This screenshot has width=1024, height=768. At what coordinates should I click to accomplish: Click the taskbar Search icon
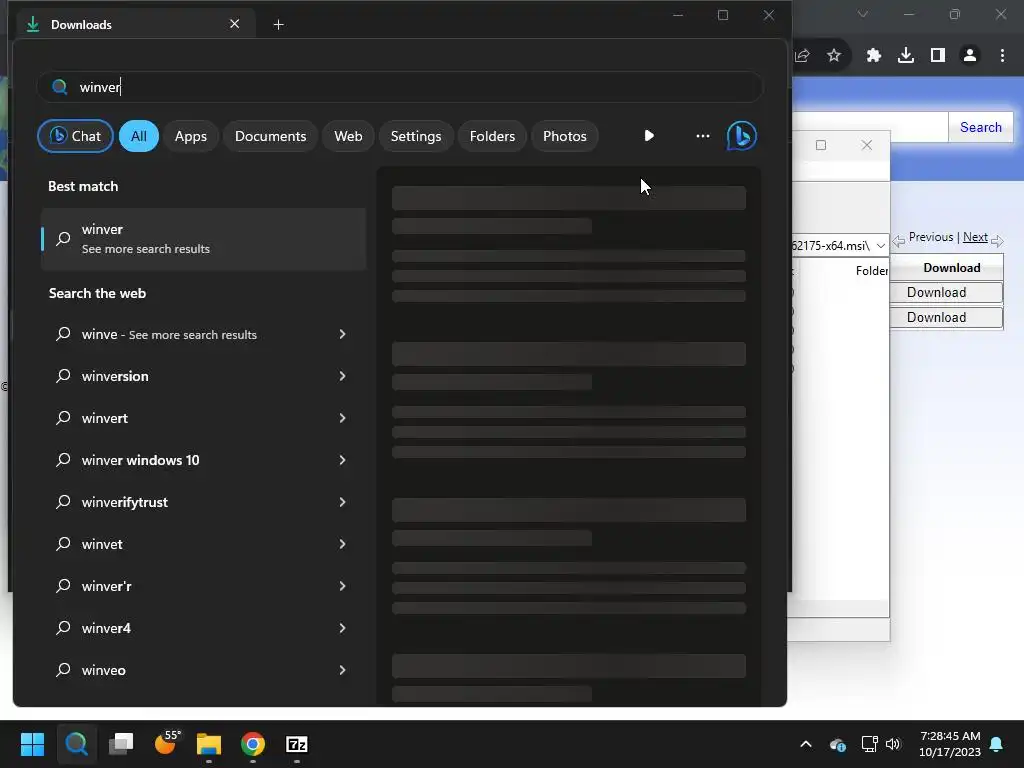[x=76, y=744]
